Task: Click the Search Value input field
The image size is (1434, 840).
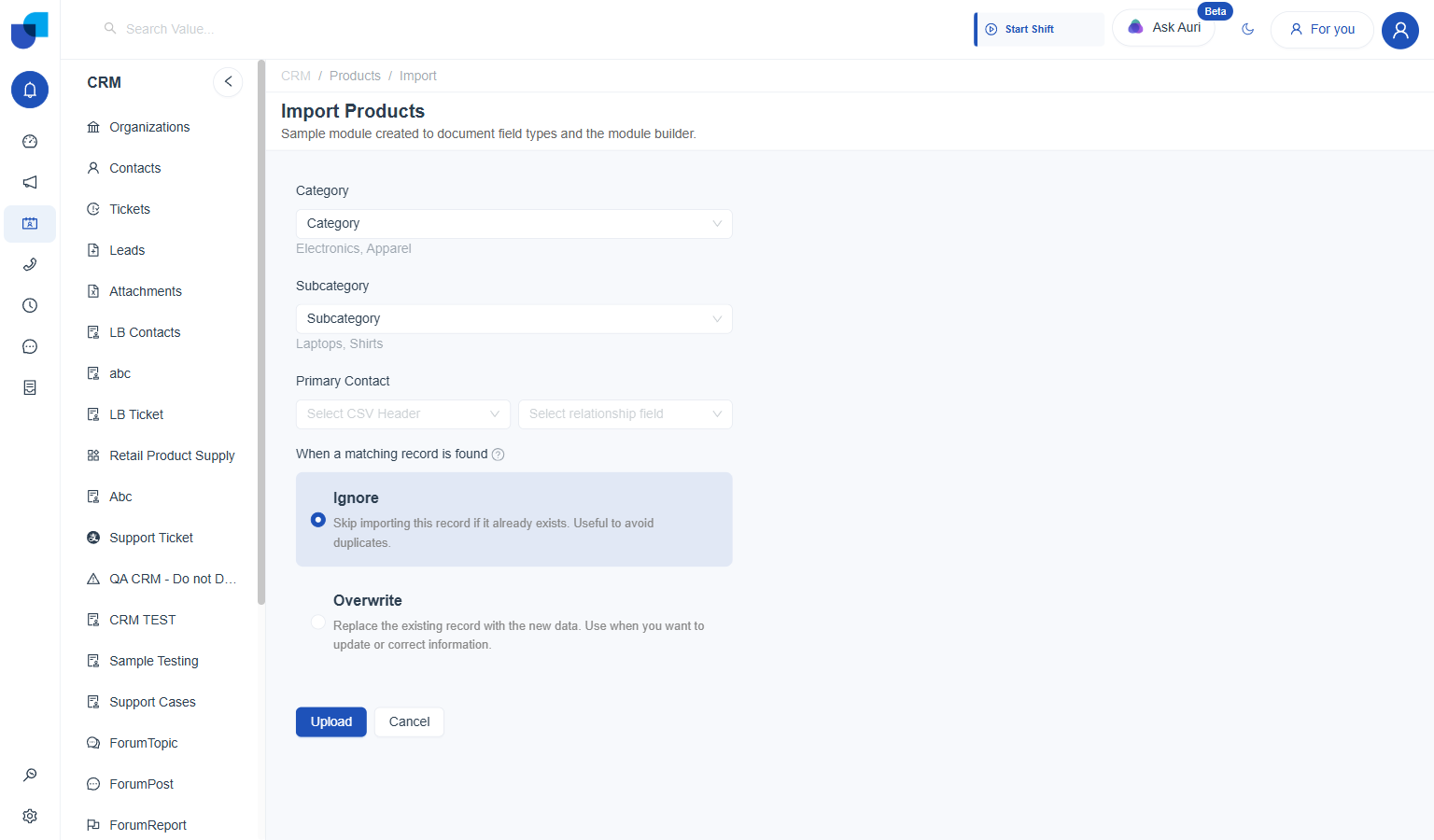Action: click(x=169, y=29)
